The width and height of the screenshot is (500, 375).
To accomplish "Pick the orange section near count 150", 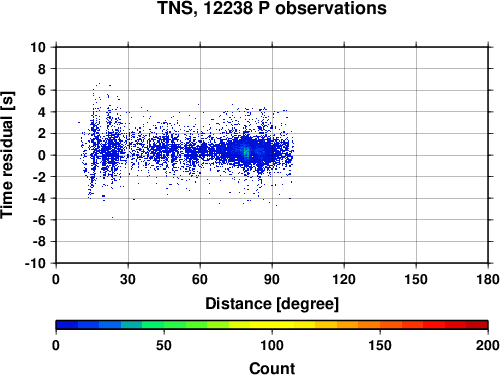I will (x=380, y=325).
